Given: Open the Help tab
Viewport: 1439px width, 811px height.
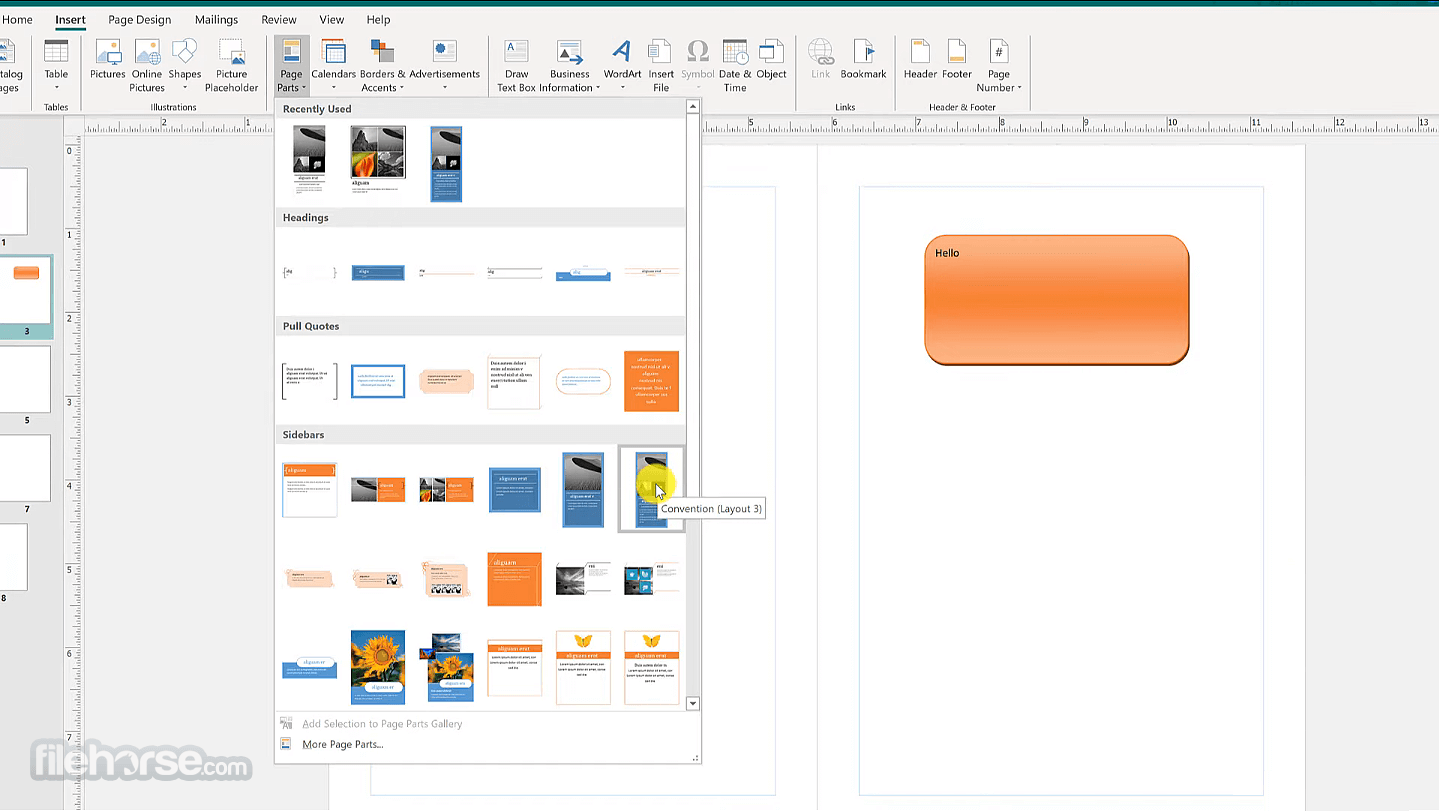Looking at the screenshot, I should [379, 19].
